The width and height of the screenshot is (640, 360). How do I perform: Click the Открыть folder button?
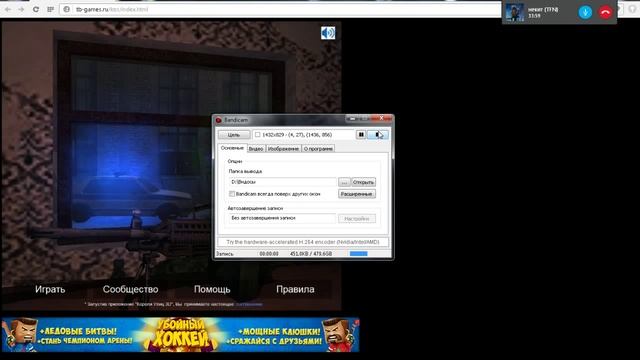coord(363,182)
